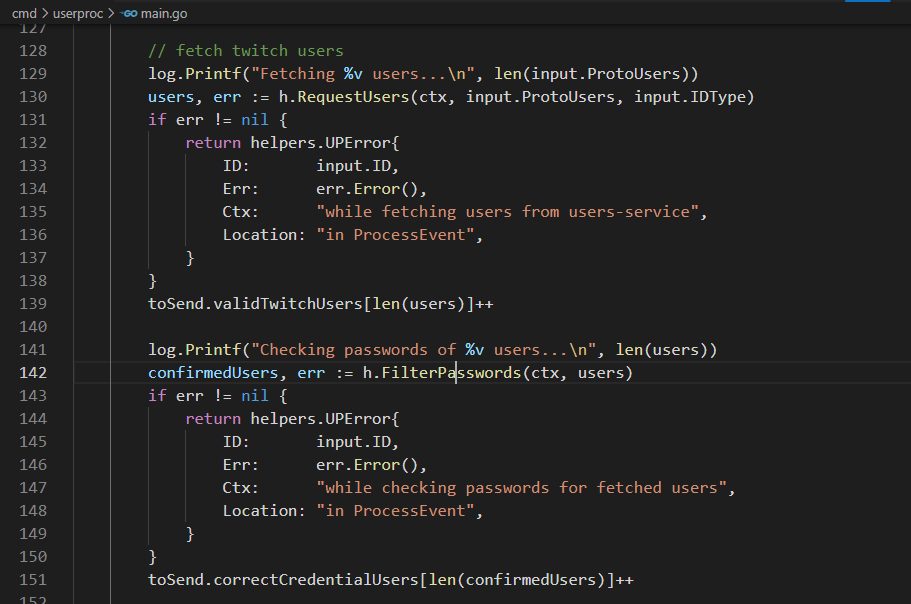Open the cmd breadcrumb folder
911x604 pixels.
(24, 13)
